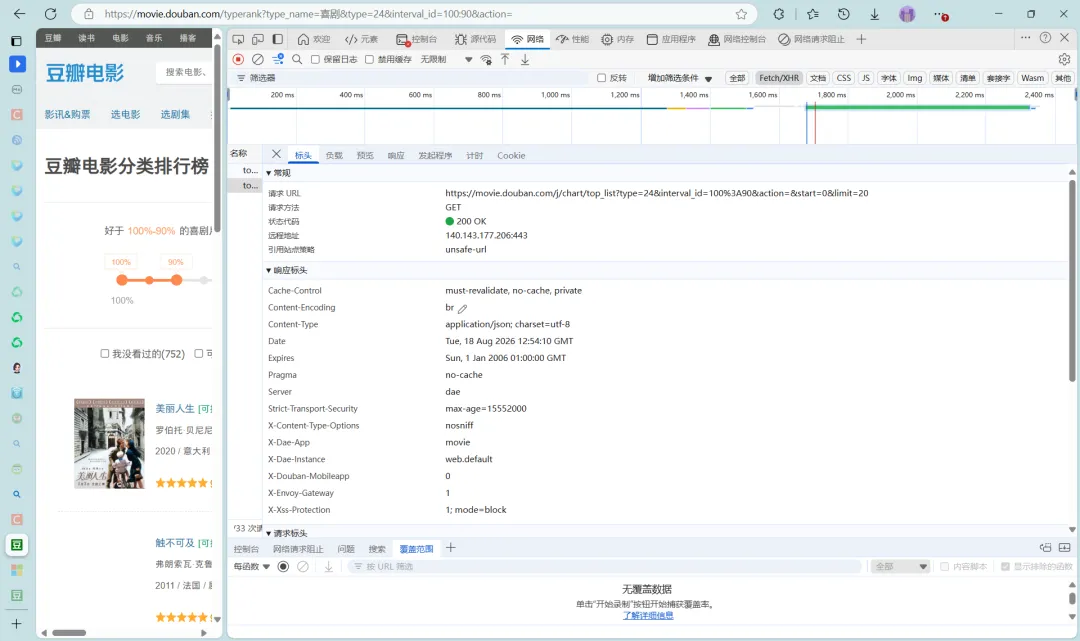The height and width of the screenshot is (641, 1080).
Task: Check 我没看过的(752) checkbox
Action: coord(105,353)
